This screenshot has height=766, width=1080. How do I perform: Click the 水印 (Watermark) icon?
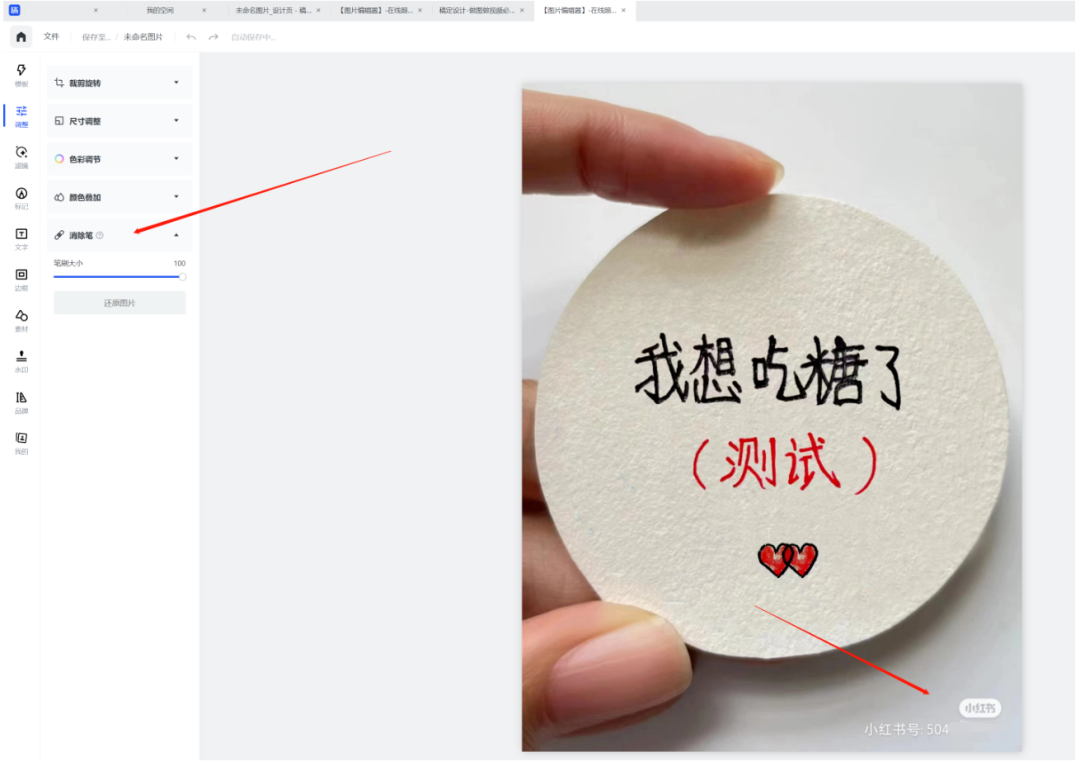point(20,357)
